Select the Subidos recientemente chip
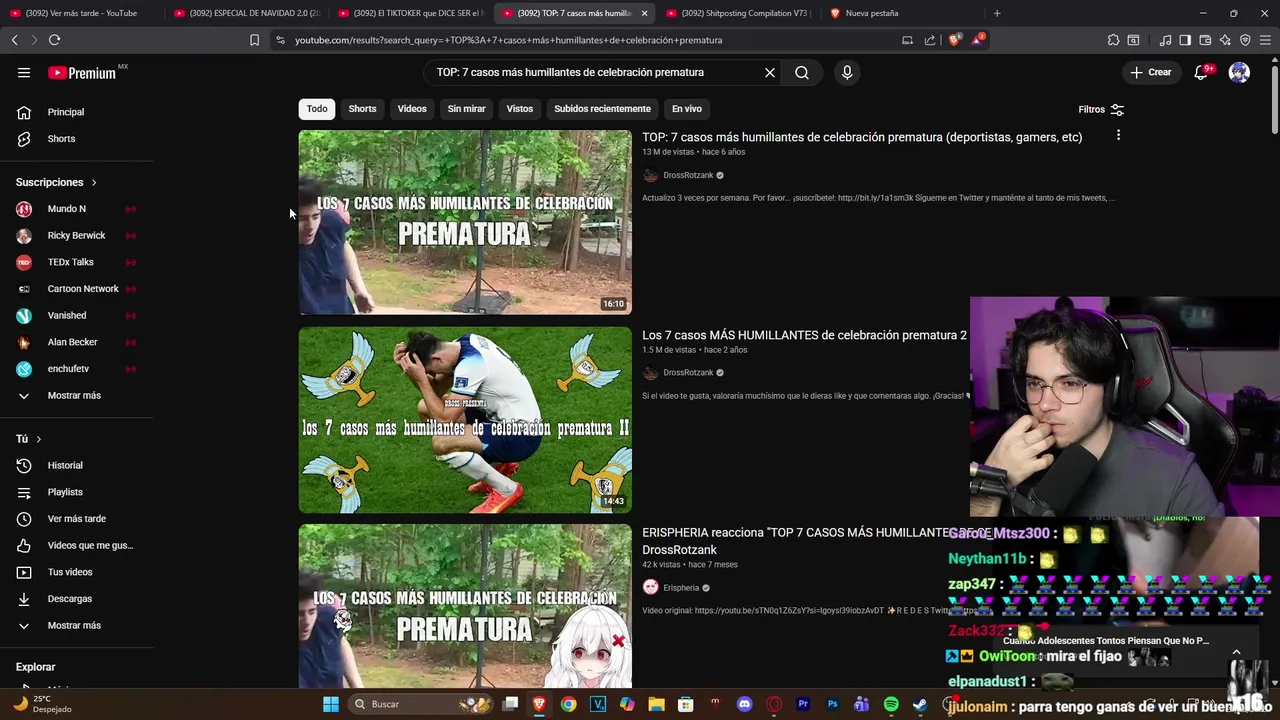Screen dimensions: 1280x720 pos(602,109)
